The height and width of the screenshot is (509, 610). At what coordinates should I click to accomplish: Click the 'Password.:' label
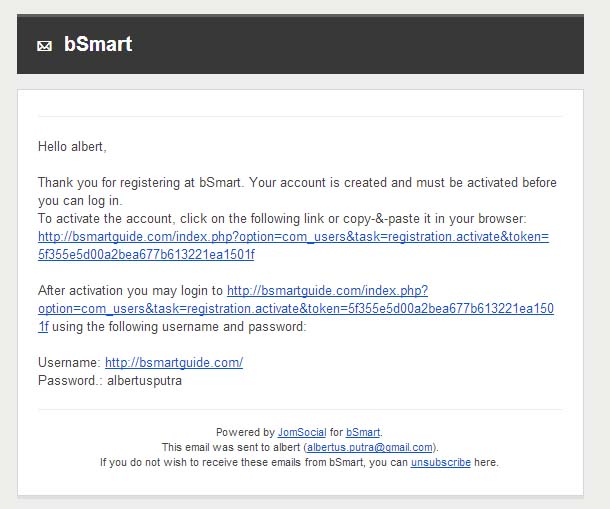(70, 381)
